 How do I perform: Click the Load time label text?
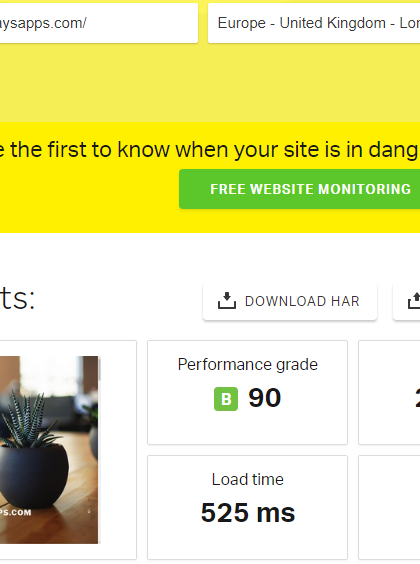coord(248,479)
